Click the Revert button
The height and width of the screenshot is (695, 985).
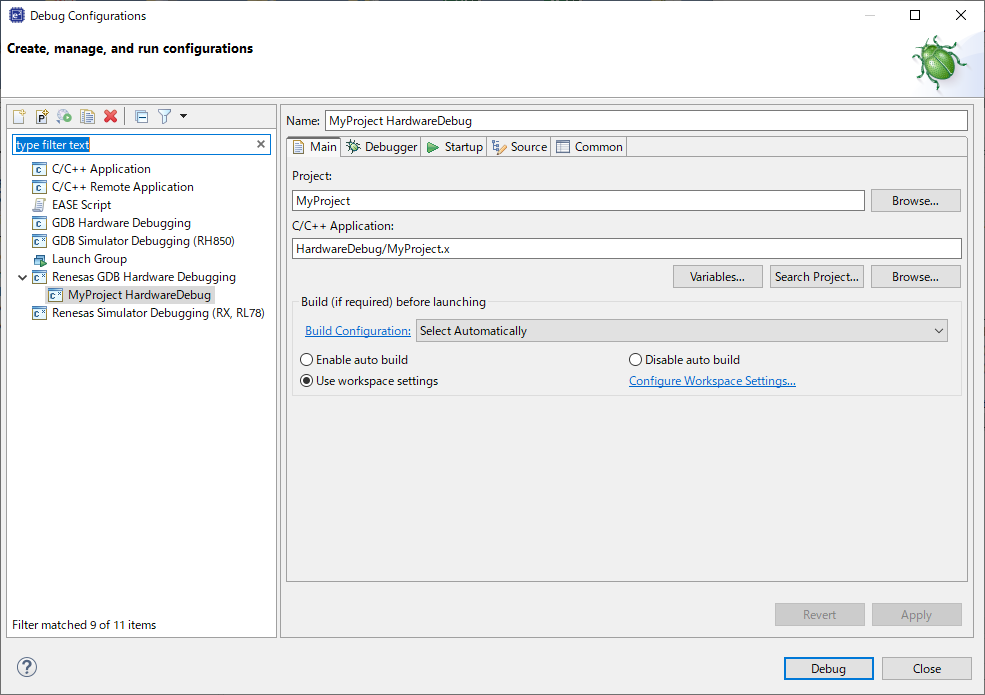tap(820, 615)
